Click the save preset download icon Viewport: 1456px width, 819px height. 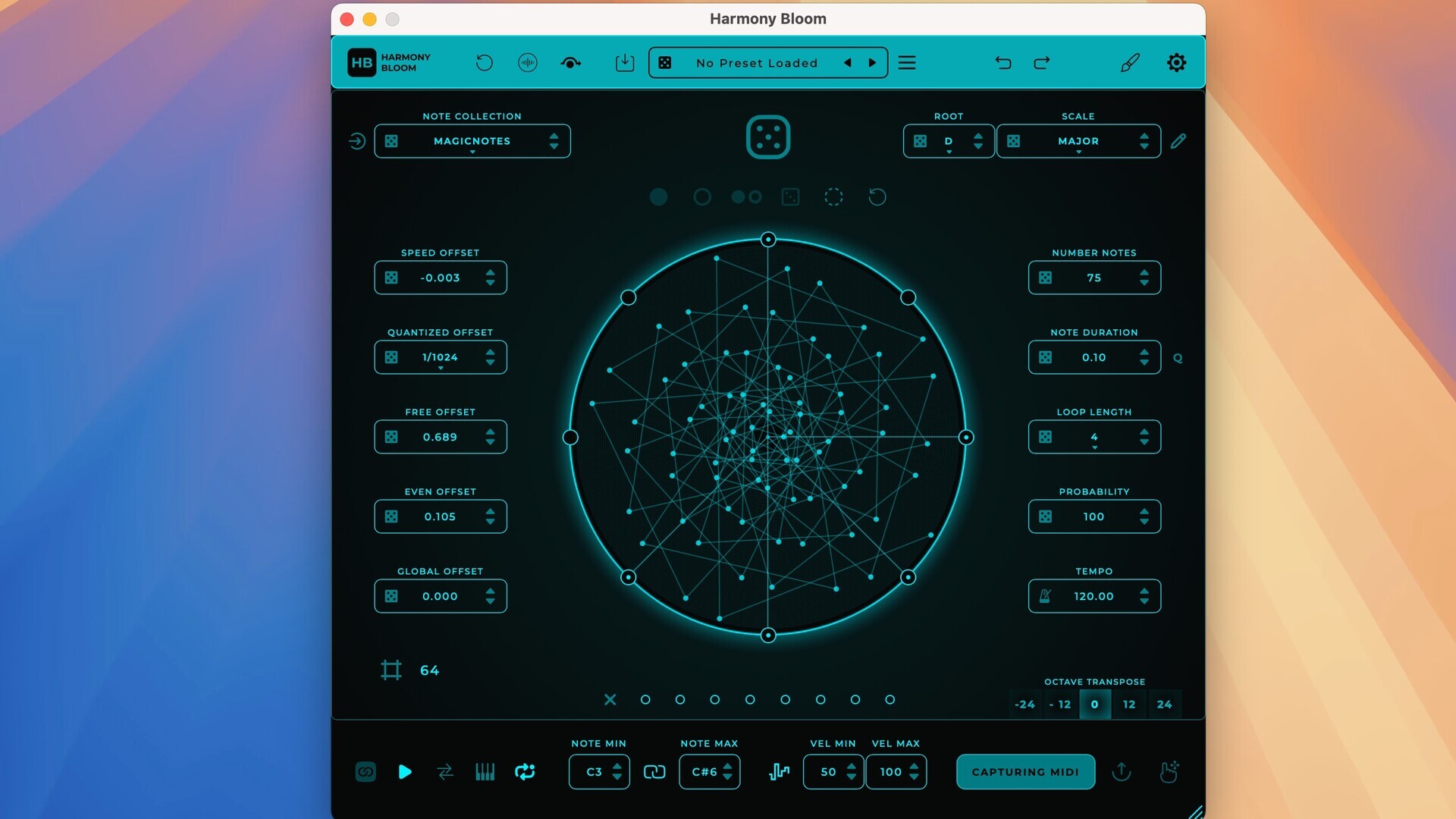pyautogui.click(x=625, y=63)
